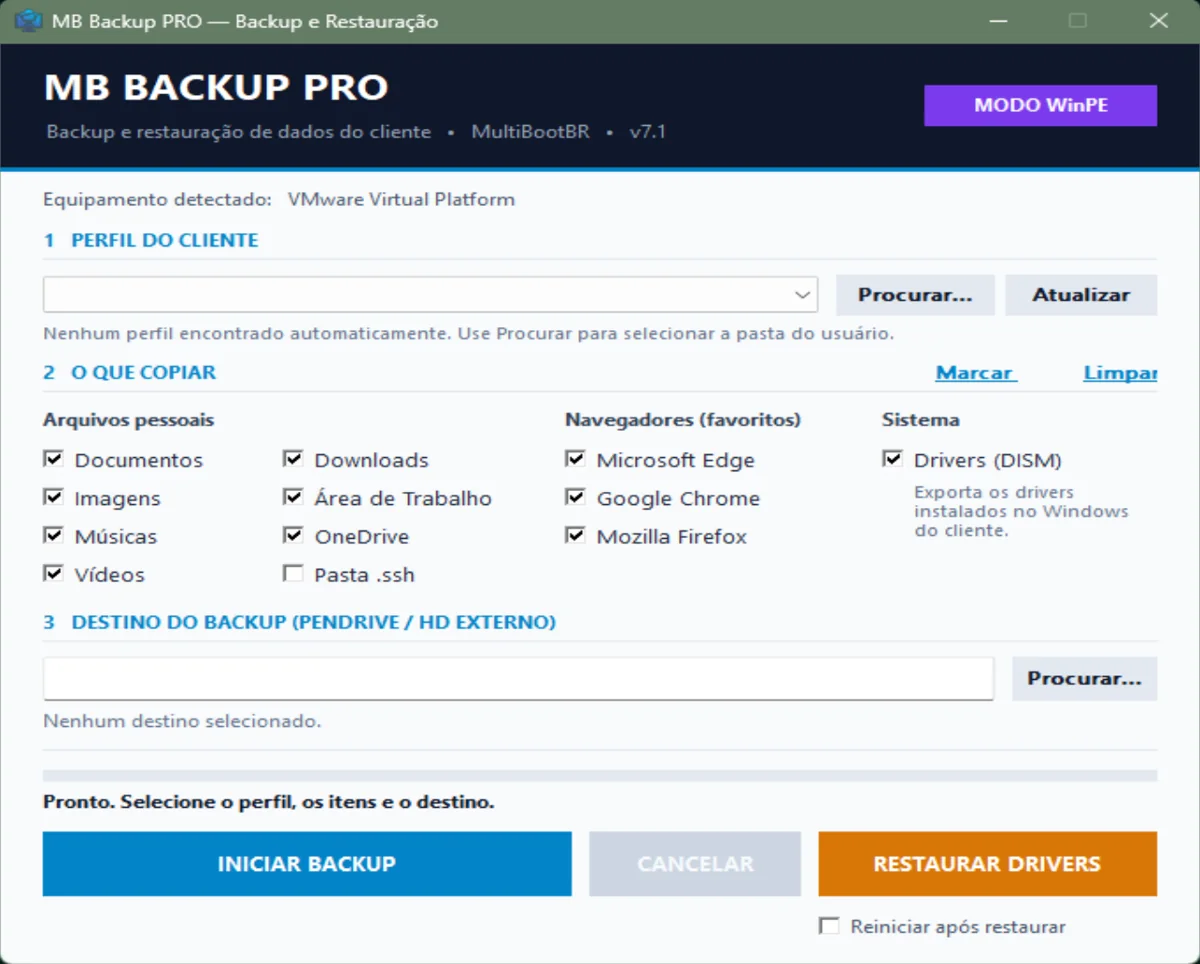Screen dimensions: 1200x964
Task: Click the 'VMware Virtual Platform' text
Action: pyautogui.click(x=401, y=199)
